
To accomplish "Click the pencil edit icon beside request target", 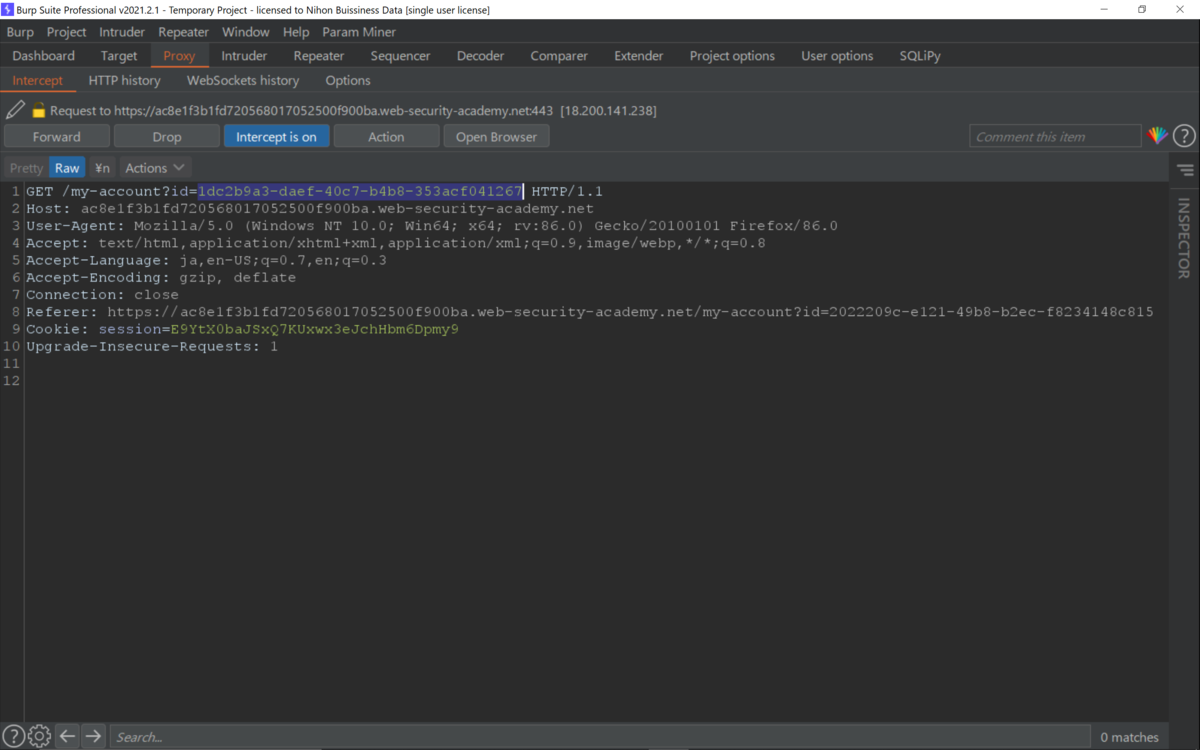I will 15,110.
